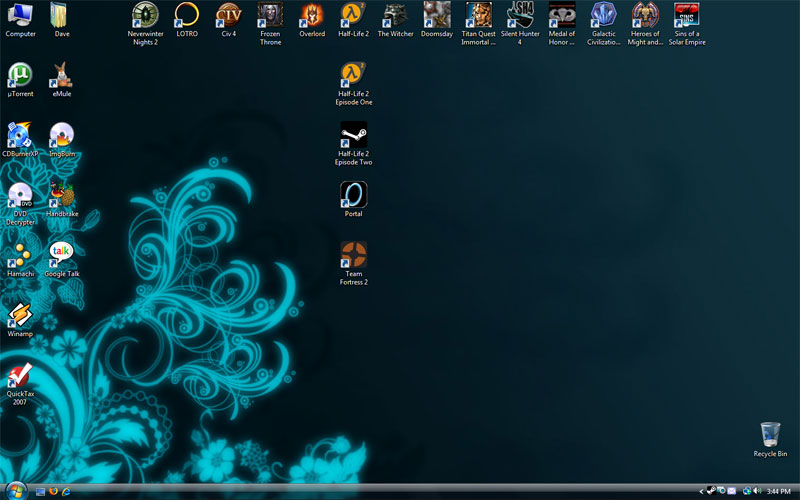The height and width of the screenshot is (500, 800).
Task: Select the Half-Life 2 Episode One icon
Action: point(353,75)
